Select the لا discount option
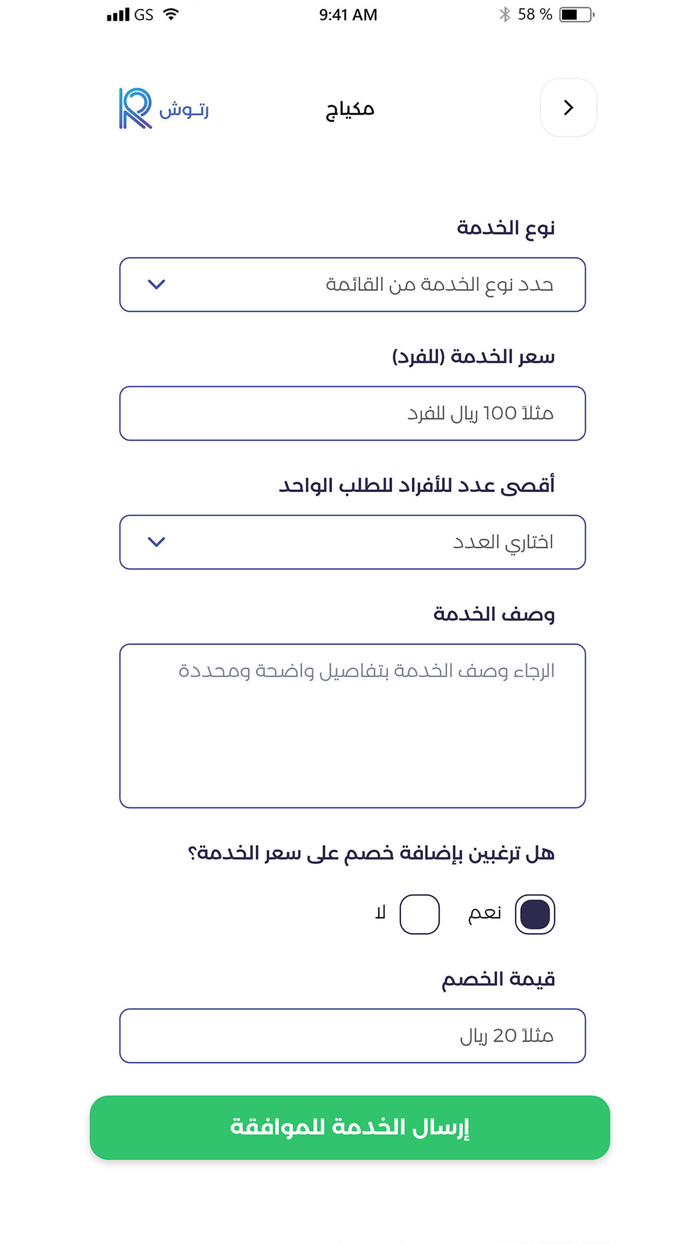Screen dimensions: 700x1244 (420, 913)
